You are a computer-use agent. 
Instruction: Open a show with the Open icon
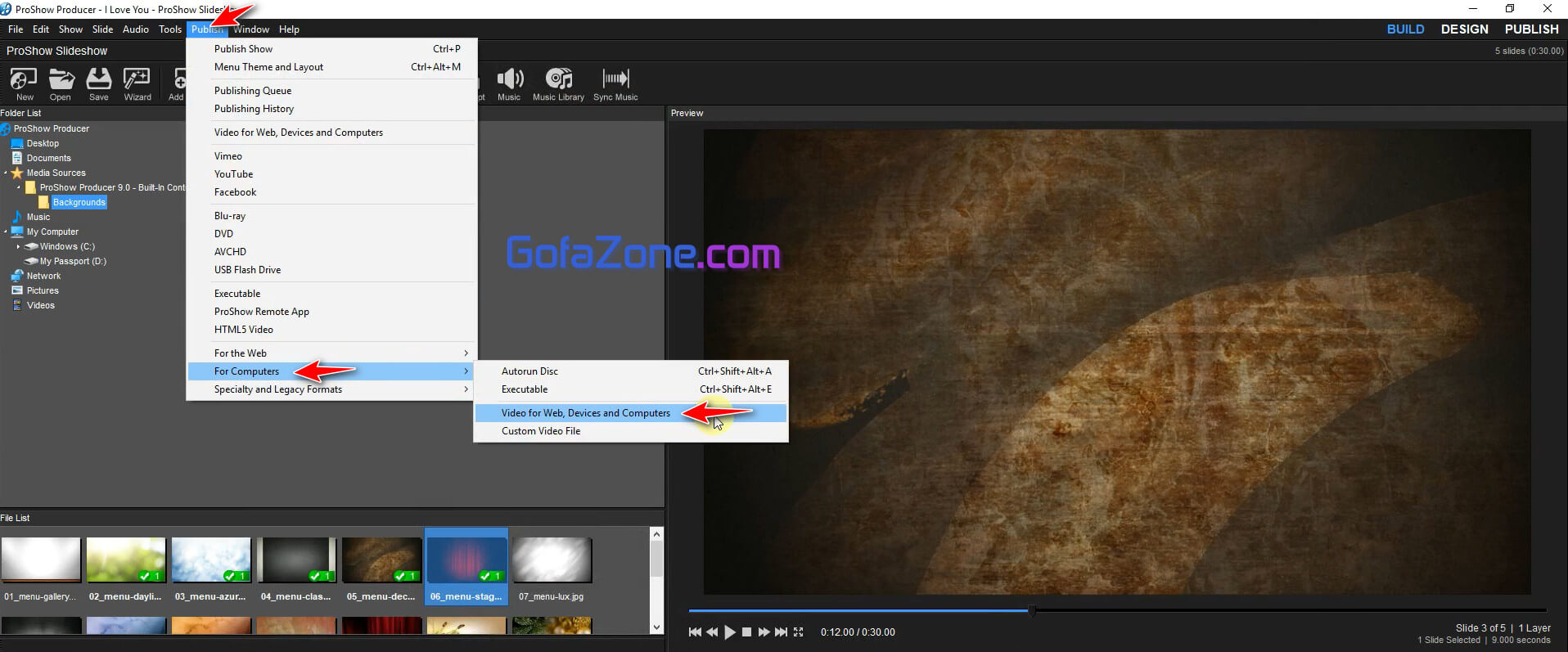point(61,83)
